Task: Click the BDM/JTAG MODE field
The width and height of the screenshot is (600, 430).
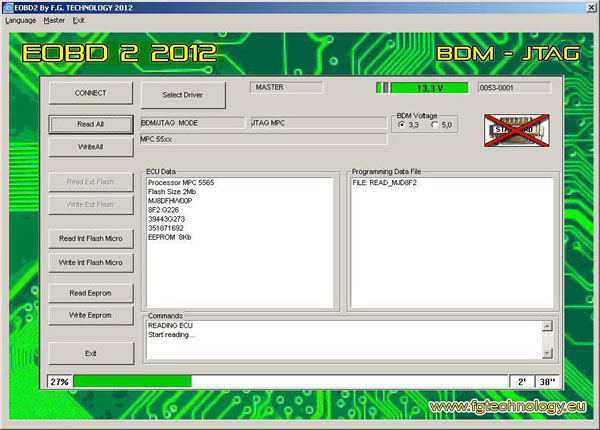Action: point(192,123)
